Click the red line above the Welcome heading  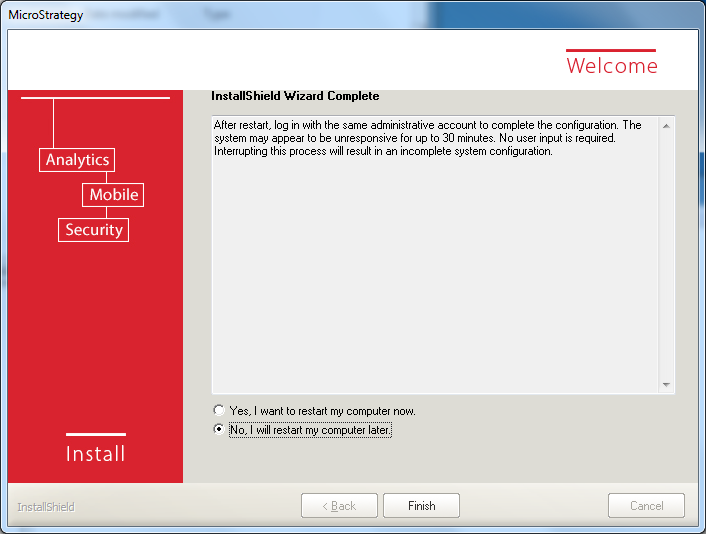pos(611,50)
